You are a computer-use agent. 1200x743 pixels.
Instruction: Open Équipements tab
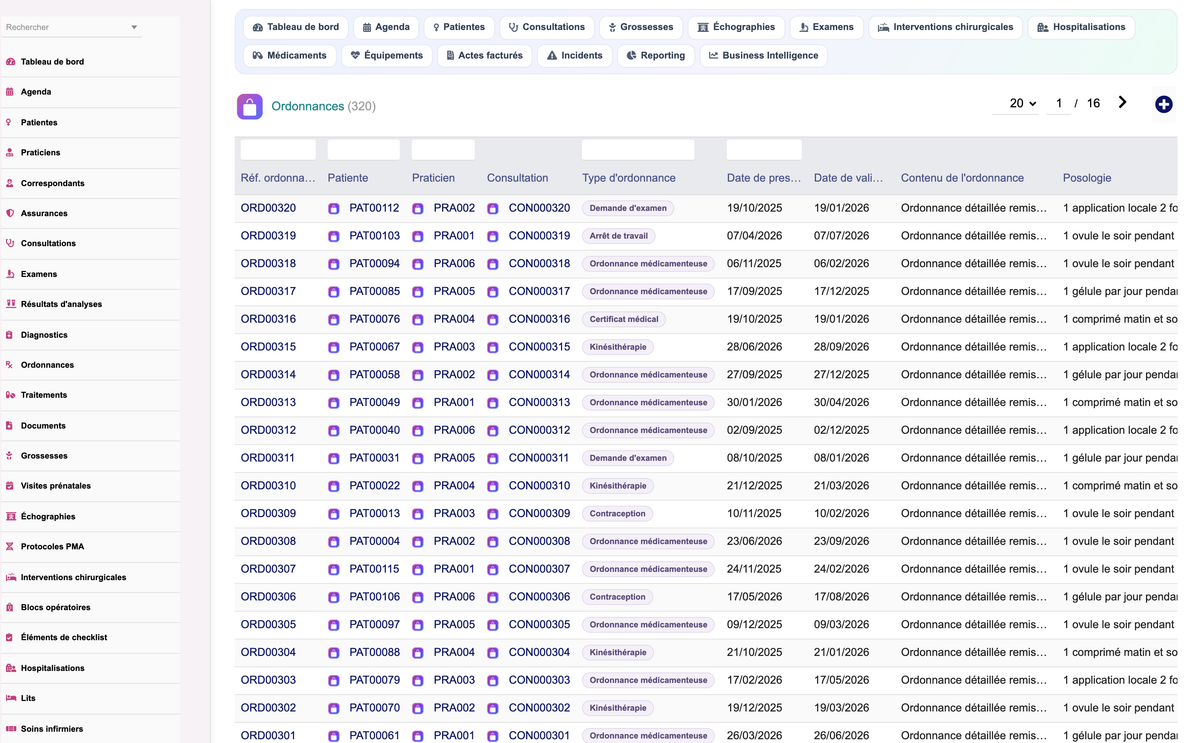click(x=387, y=55)
